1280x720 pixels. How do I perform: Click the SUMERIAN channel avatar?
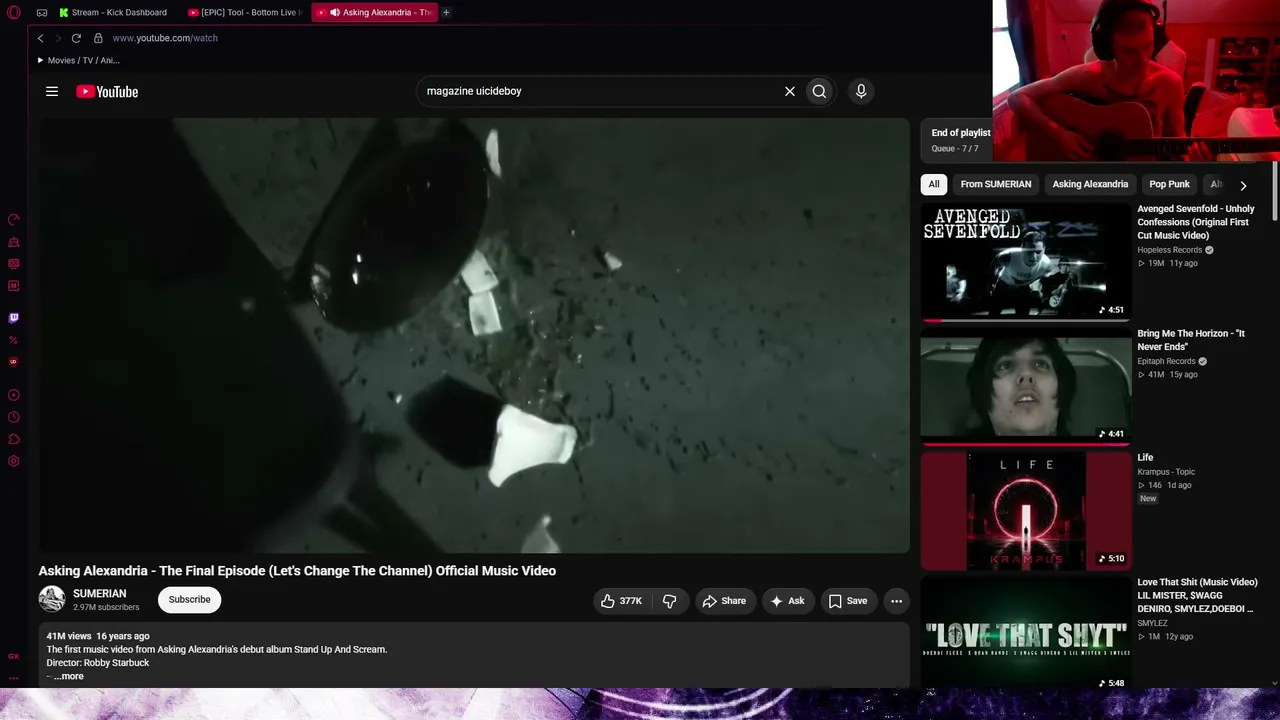[x=52, y=599]
